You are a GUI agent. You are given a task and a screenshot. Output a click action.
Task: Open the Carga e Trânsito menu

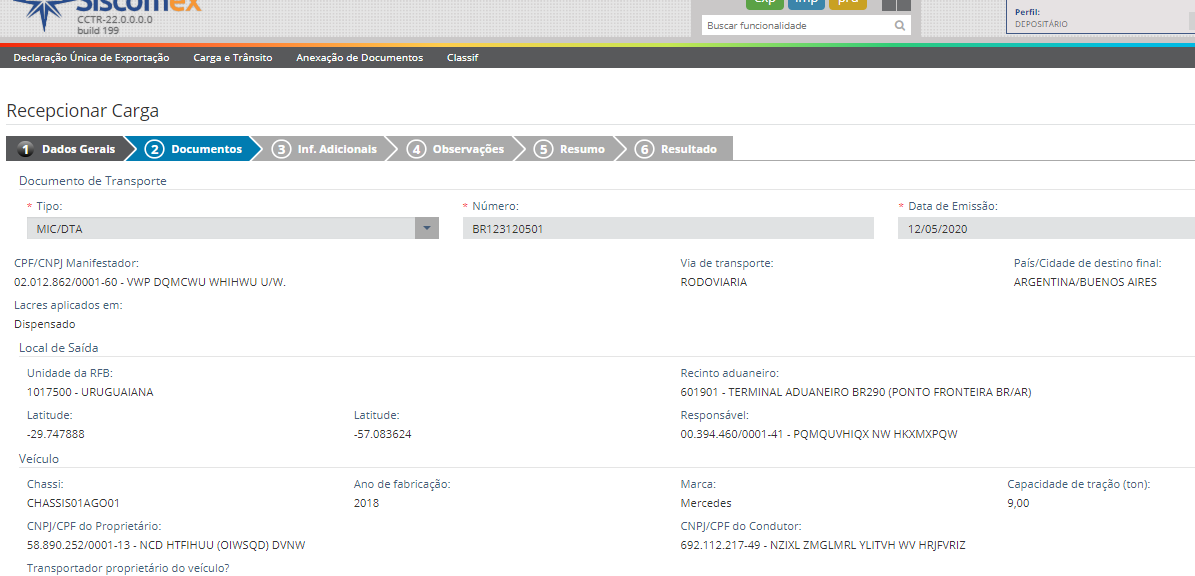pos(233,58)
